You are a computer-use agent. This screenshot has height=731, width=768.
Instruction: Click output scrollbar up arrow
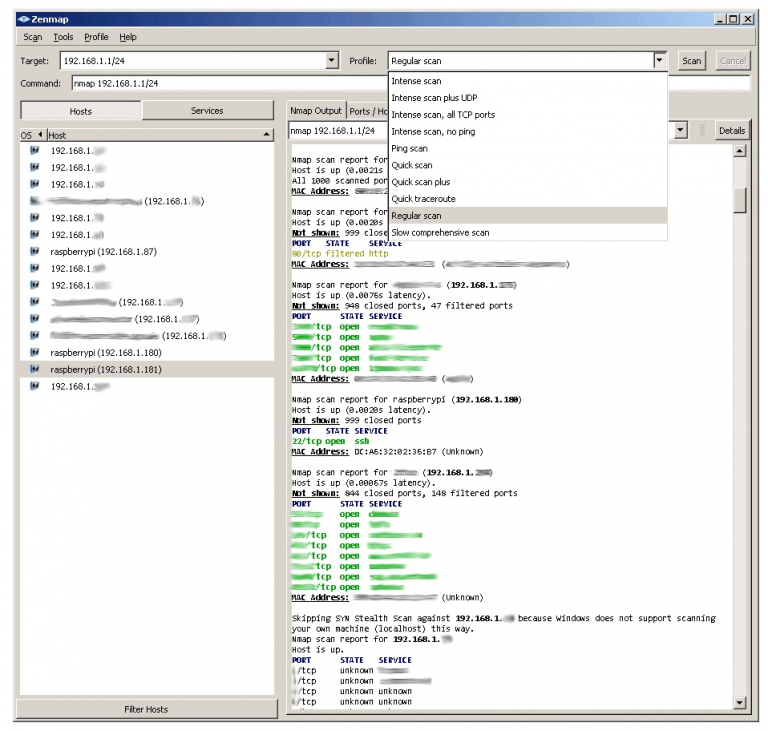coord(740,150)
